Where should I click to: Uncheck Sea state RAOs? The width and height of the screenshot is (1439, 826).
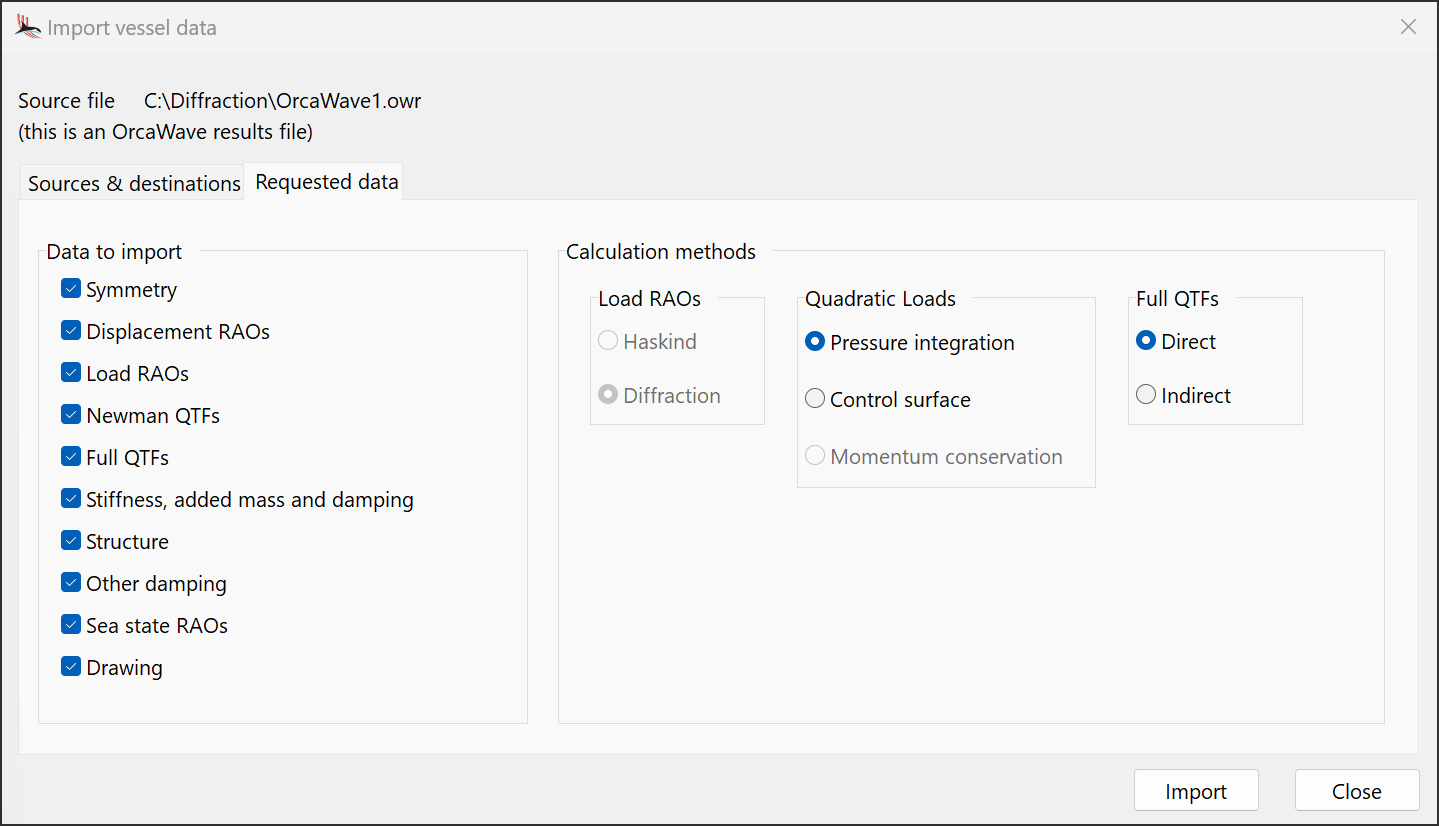pos(71,625)
